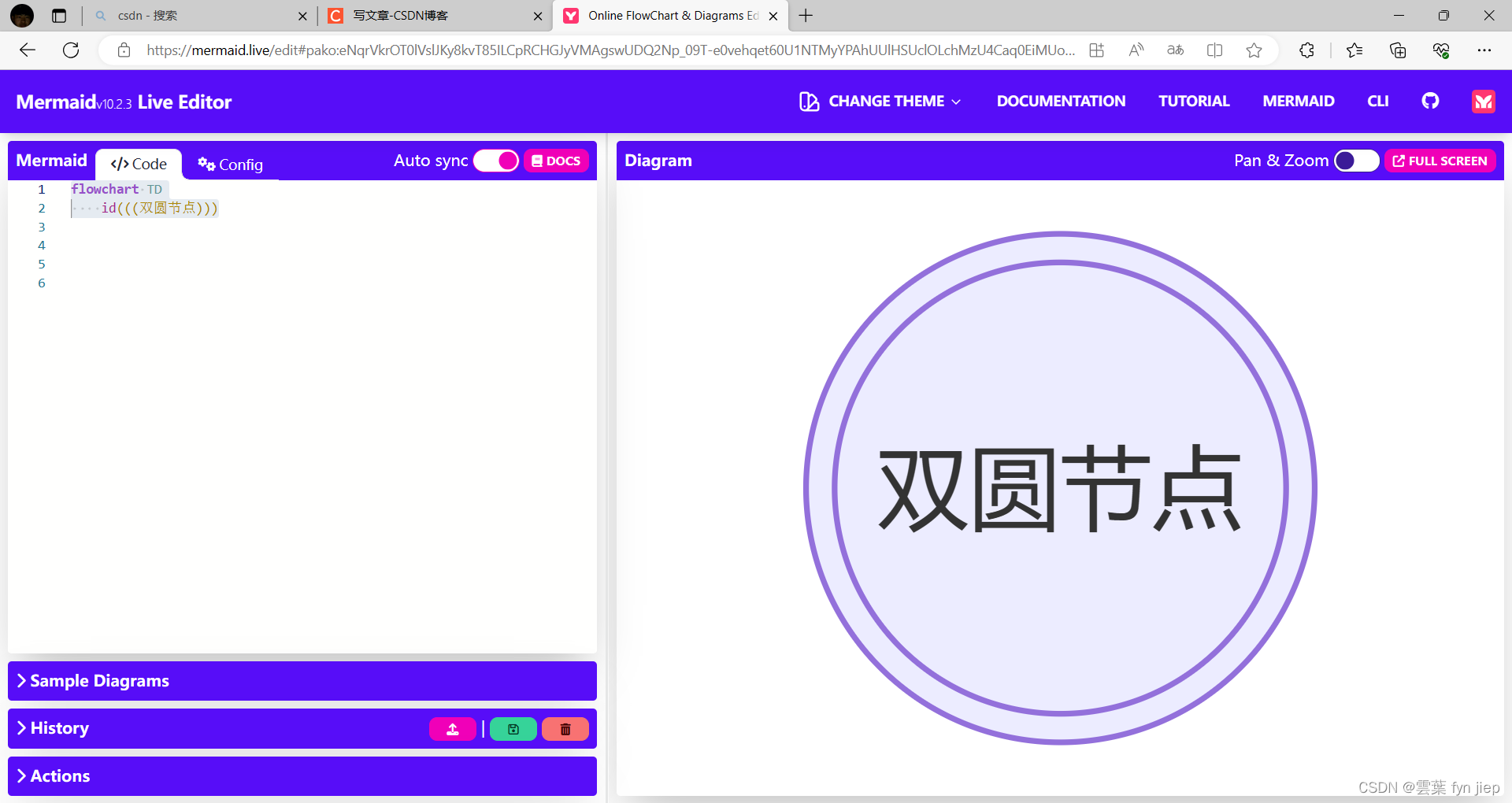Open a new browser tab
1512x803 pixels.
pos(806,16)
